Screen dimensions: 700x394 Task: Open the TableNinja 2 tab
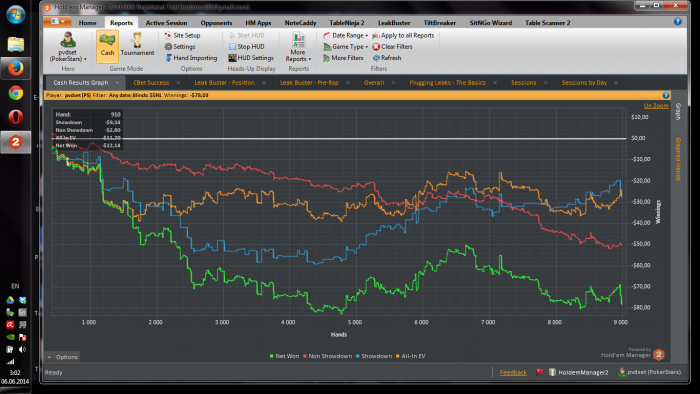tap(347, 23)
